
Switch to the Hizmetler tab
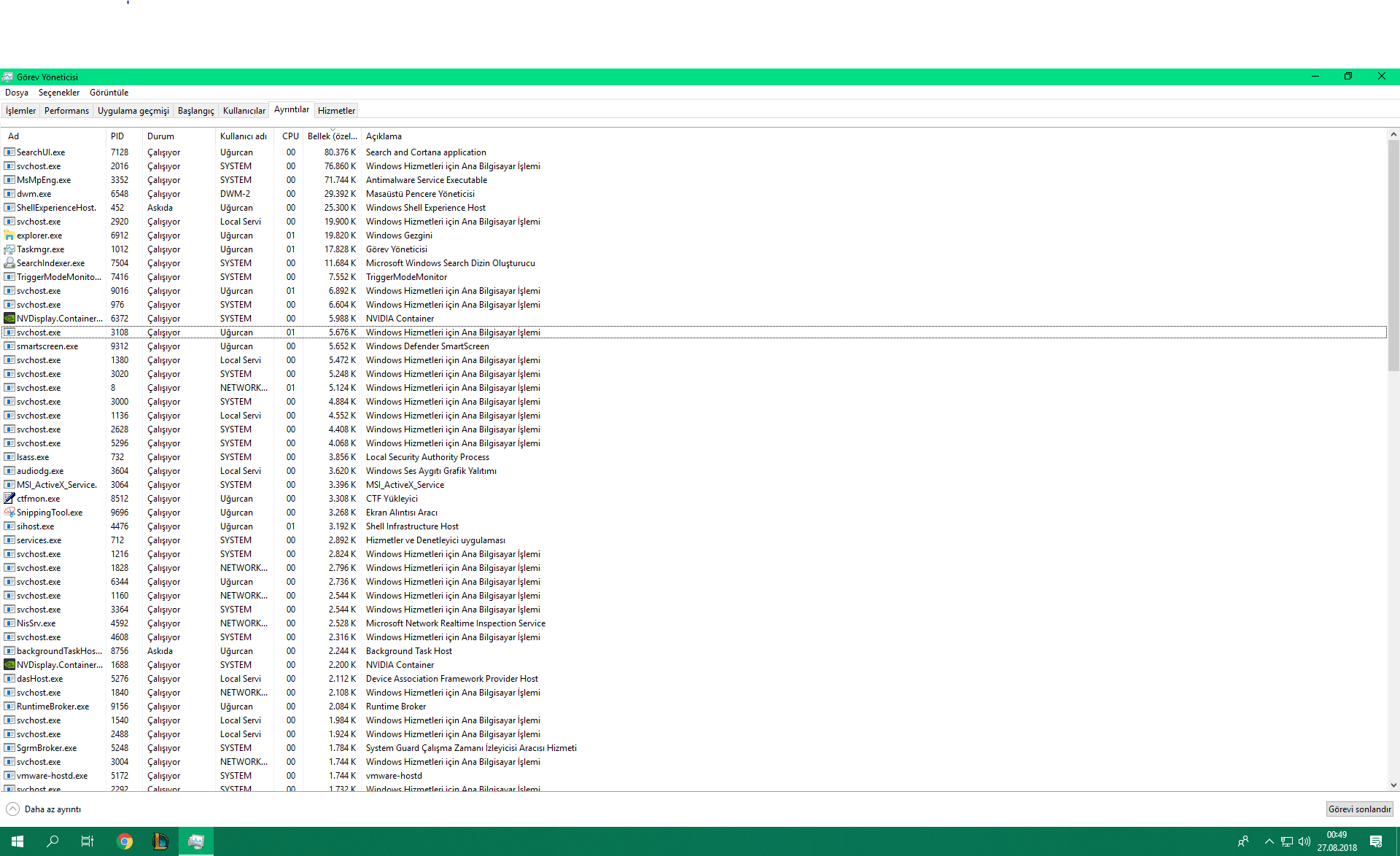[x=336, y=111]
